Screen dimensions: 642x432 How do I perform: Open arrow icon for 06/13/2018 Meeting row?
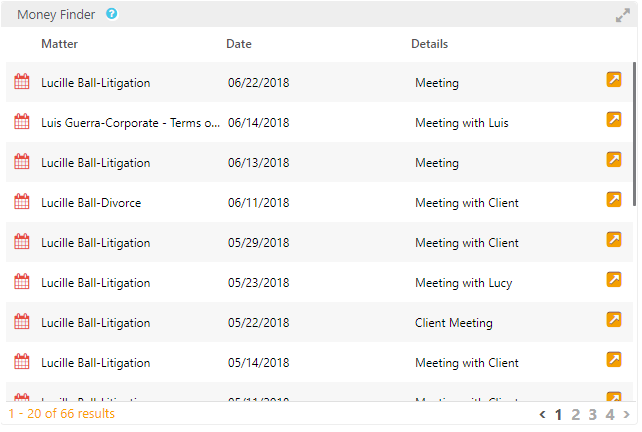pos(614,159)
